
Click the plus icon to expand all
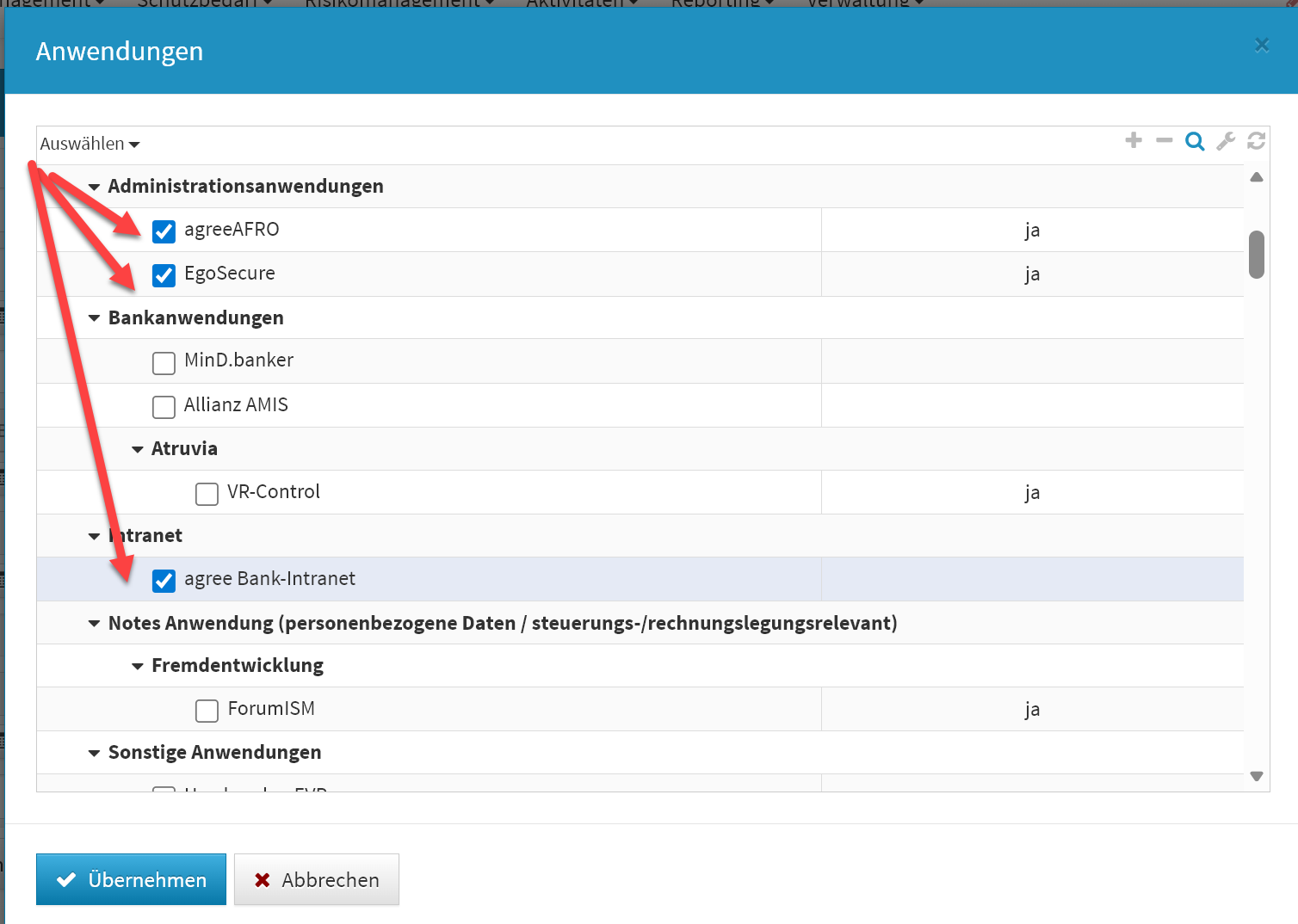1134,141
